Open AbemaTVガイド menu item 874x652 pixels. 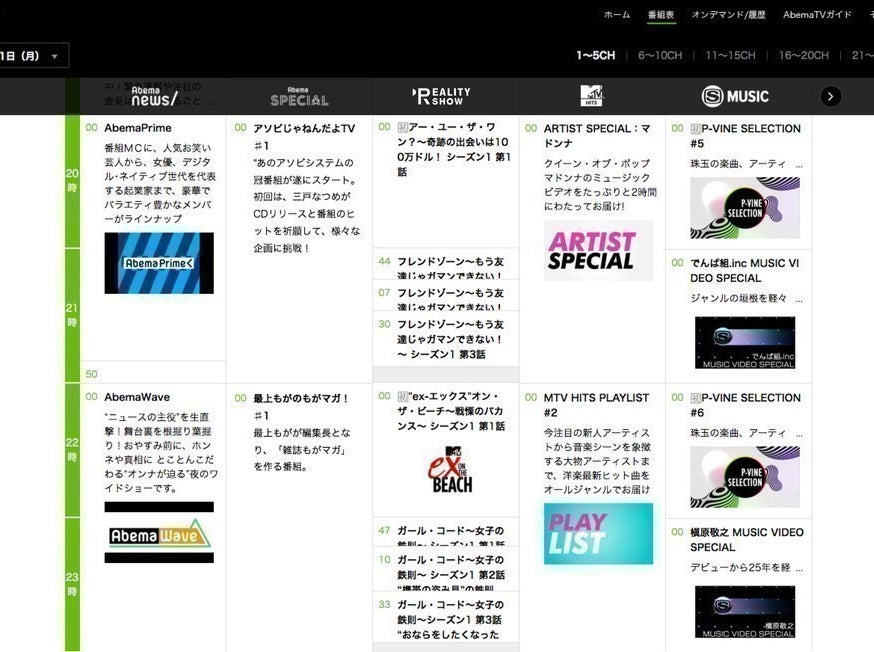pos(817,15)
